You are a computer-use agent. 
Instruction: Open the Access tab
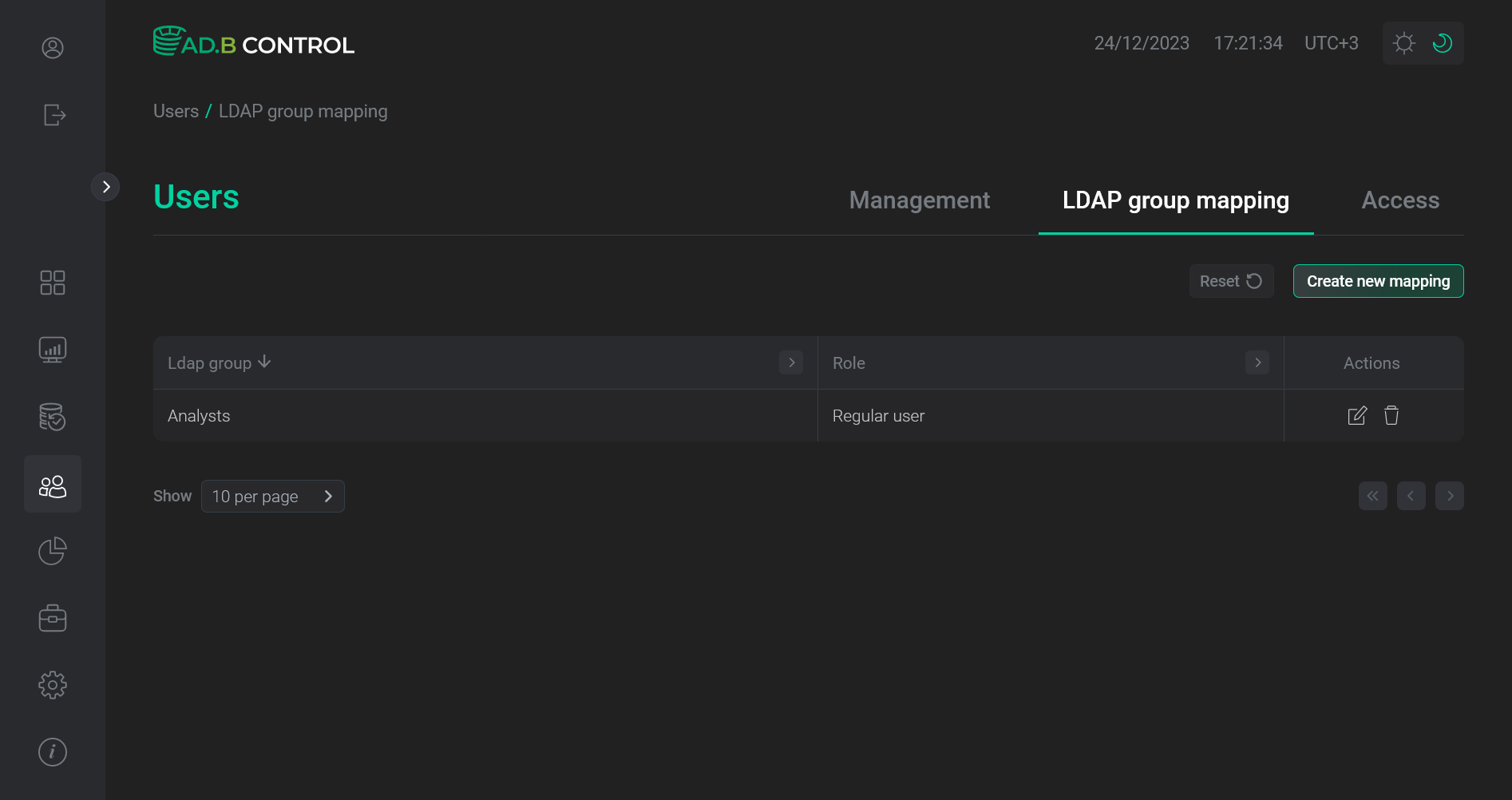click(1400, 200)
